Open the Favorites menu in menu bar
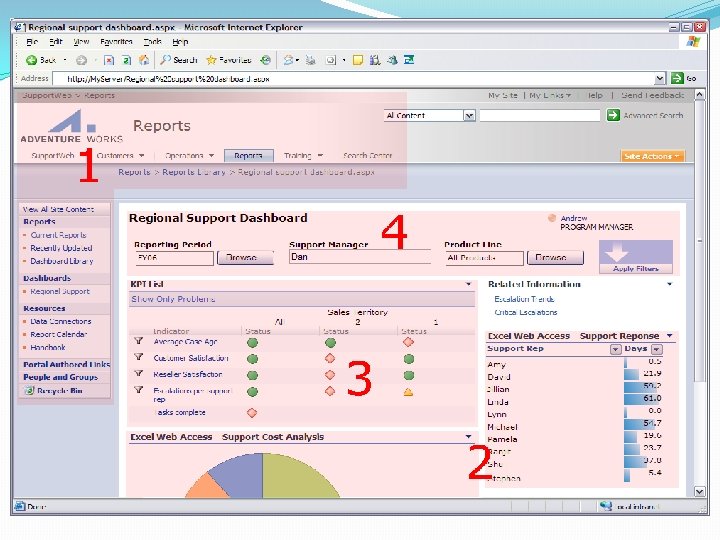 116,41
